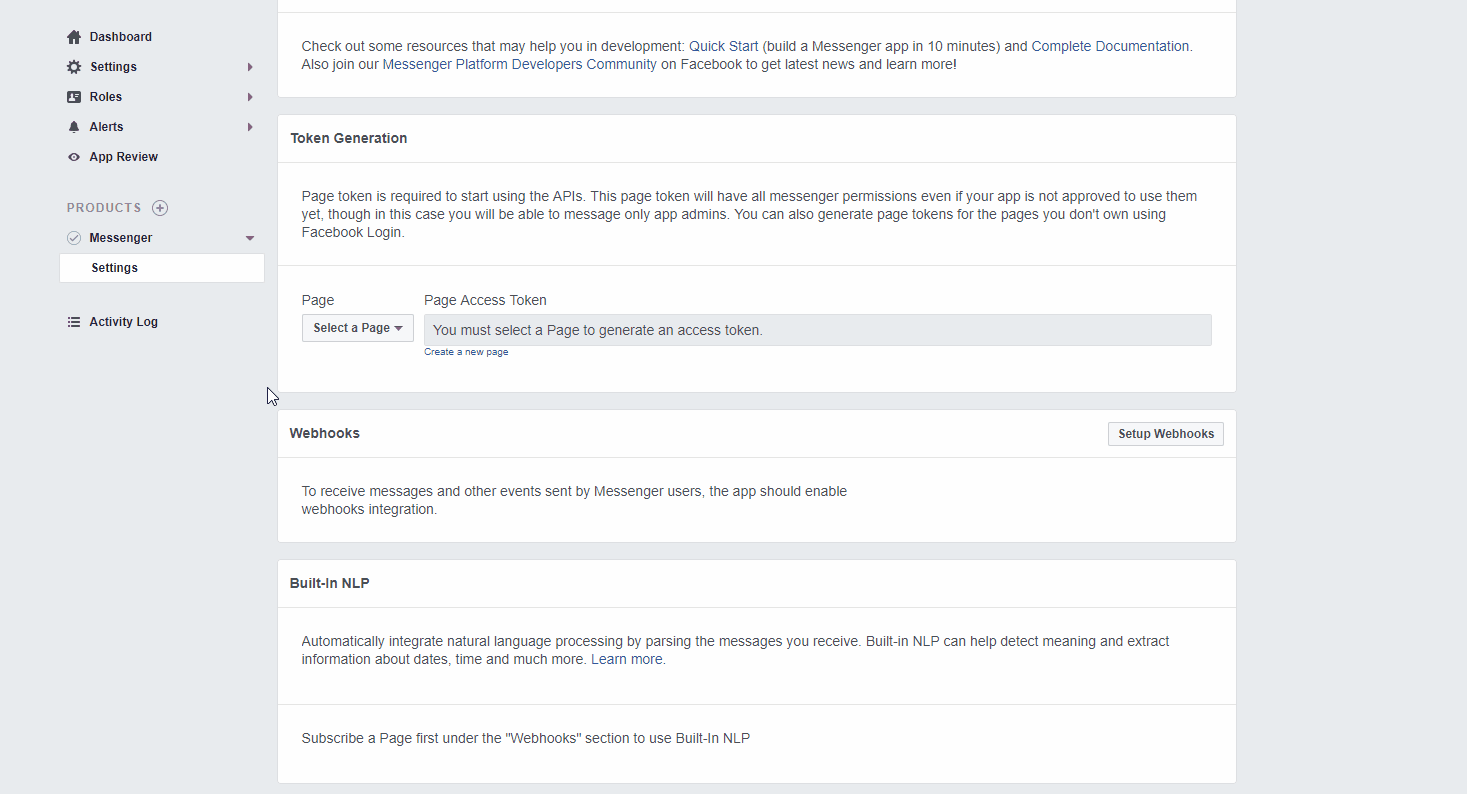The height and width of the screenshot is (794, 1467).
Task: Expand the Alerts sidebar submenu arrow
Action: click(250, 127)
